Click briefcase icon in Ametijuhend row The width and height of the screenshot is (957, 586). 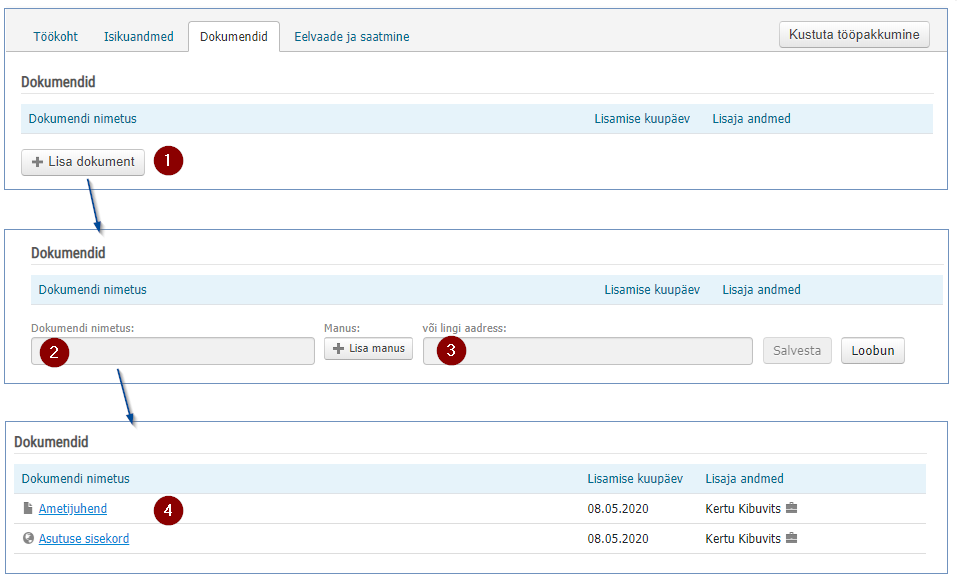tap(792, 508)
